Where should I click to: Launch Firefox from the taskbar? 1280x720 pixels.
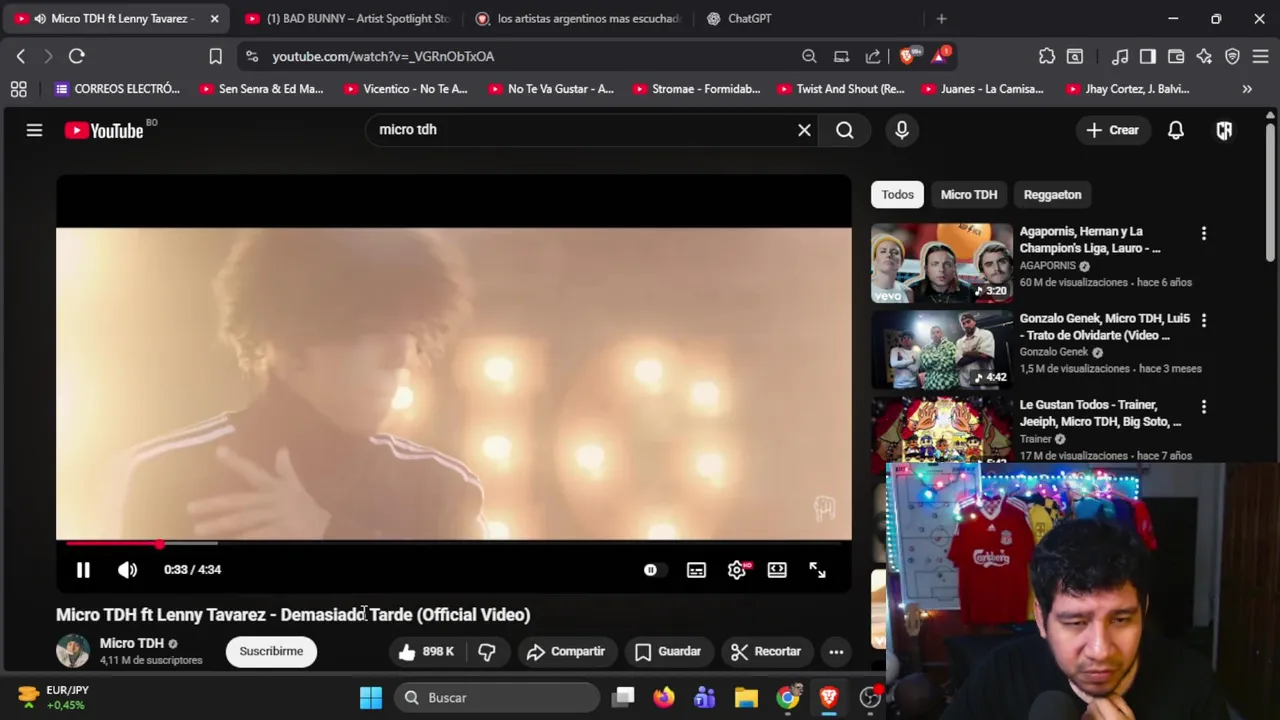(x=664, y=698)
